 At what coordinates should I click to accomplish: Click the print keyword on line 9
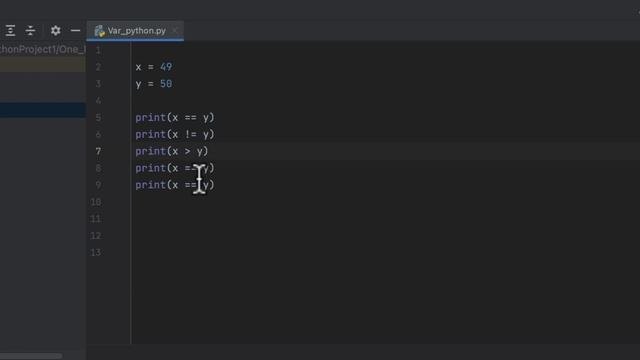[151, 185]
